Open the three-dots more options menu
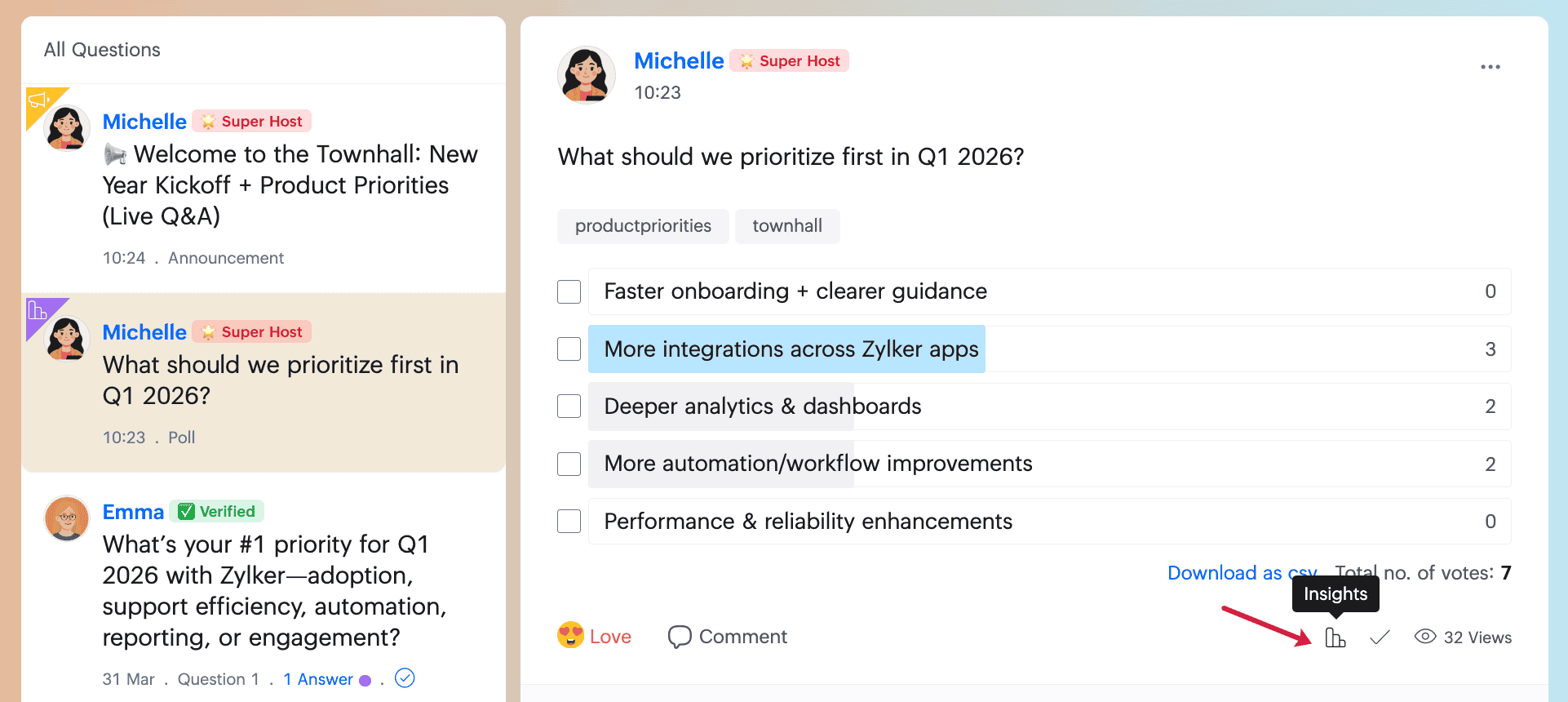Screen dimensions: 1568x702 pyautogui.click(x=1490, y=67)
